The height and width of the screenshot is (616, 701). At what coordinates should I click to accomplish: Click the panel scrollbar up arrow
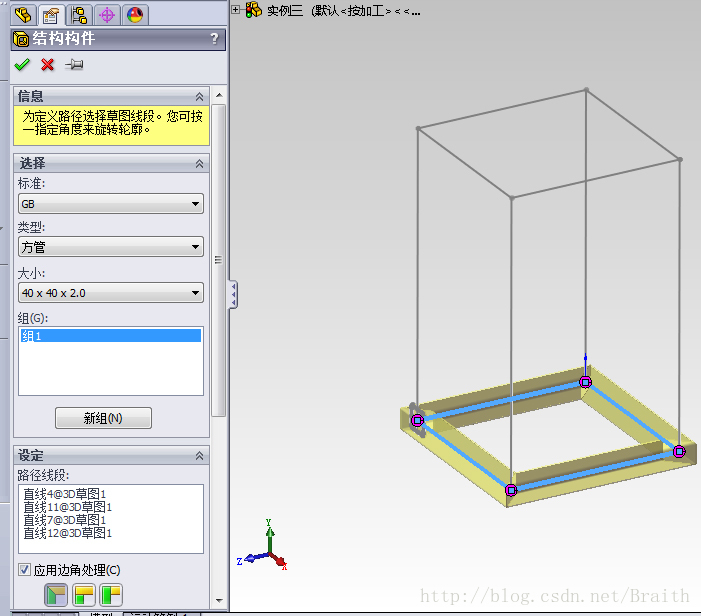click(x=219, y=95)
